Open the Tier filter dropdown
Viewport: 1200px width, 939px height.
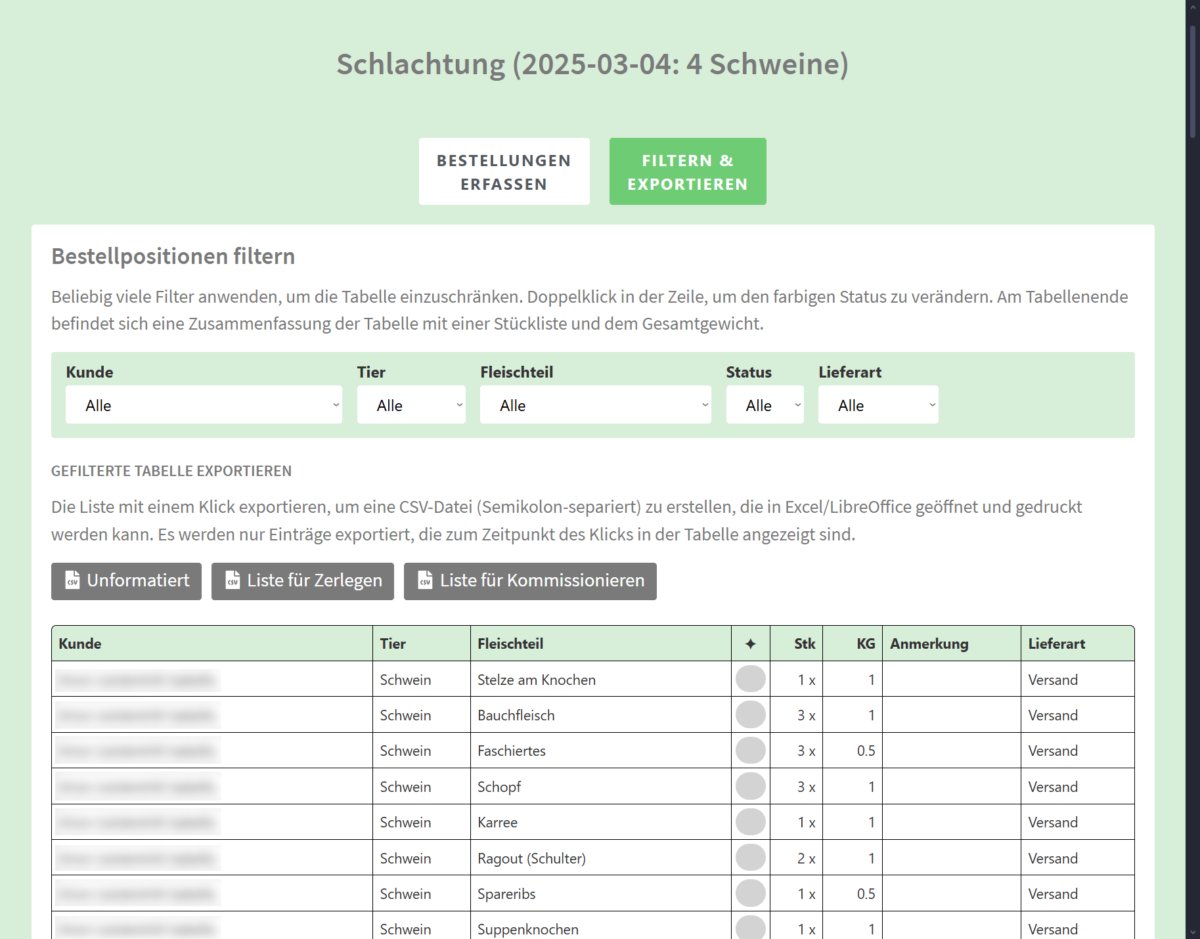pos(411,404)
